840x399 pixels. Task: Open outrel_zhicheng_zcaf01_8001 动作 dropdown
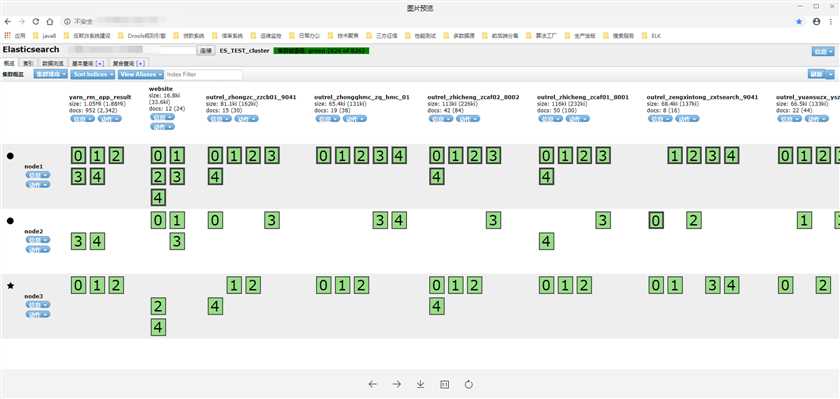tap(578, 118)
